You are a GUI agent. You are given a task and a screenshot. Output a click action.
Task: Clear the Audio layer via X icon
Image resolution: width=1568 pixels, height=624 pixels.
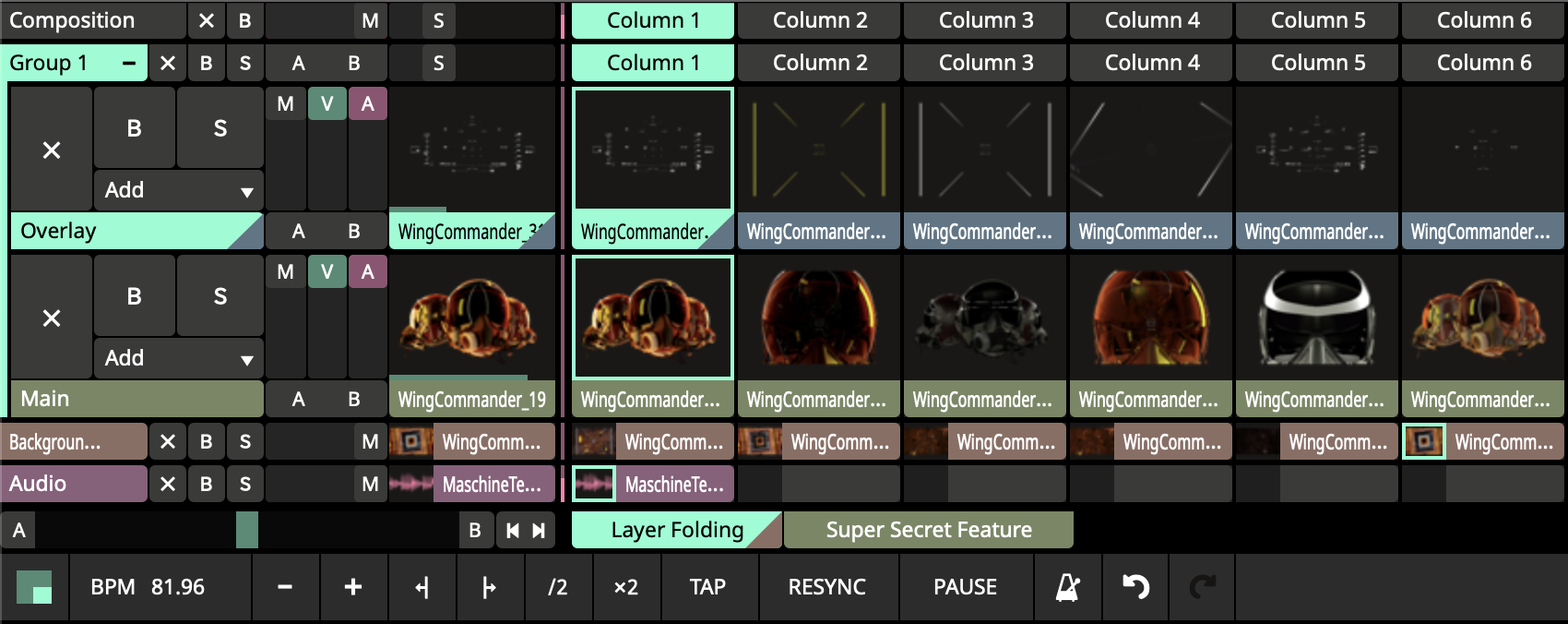[168, 484]
